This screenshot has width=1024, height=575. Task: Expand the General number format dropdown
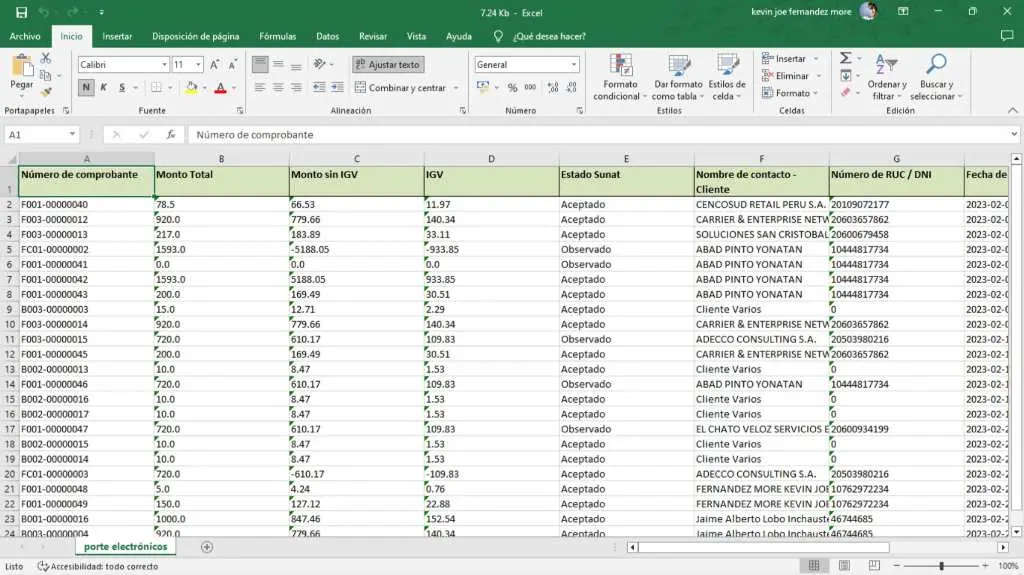coord(574,65)
